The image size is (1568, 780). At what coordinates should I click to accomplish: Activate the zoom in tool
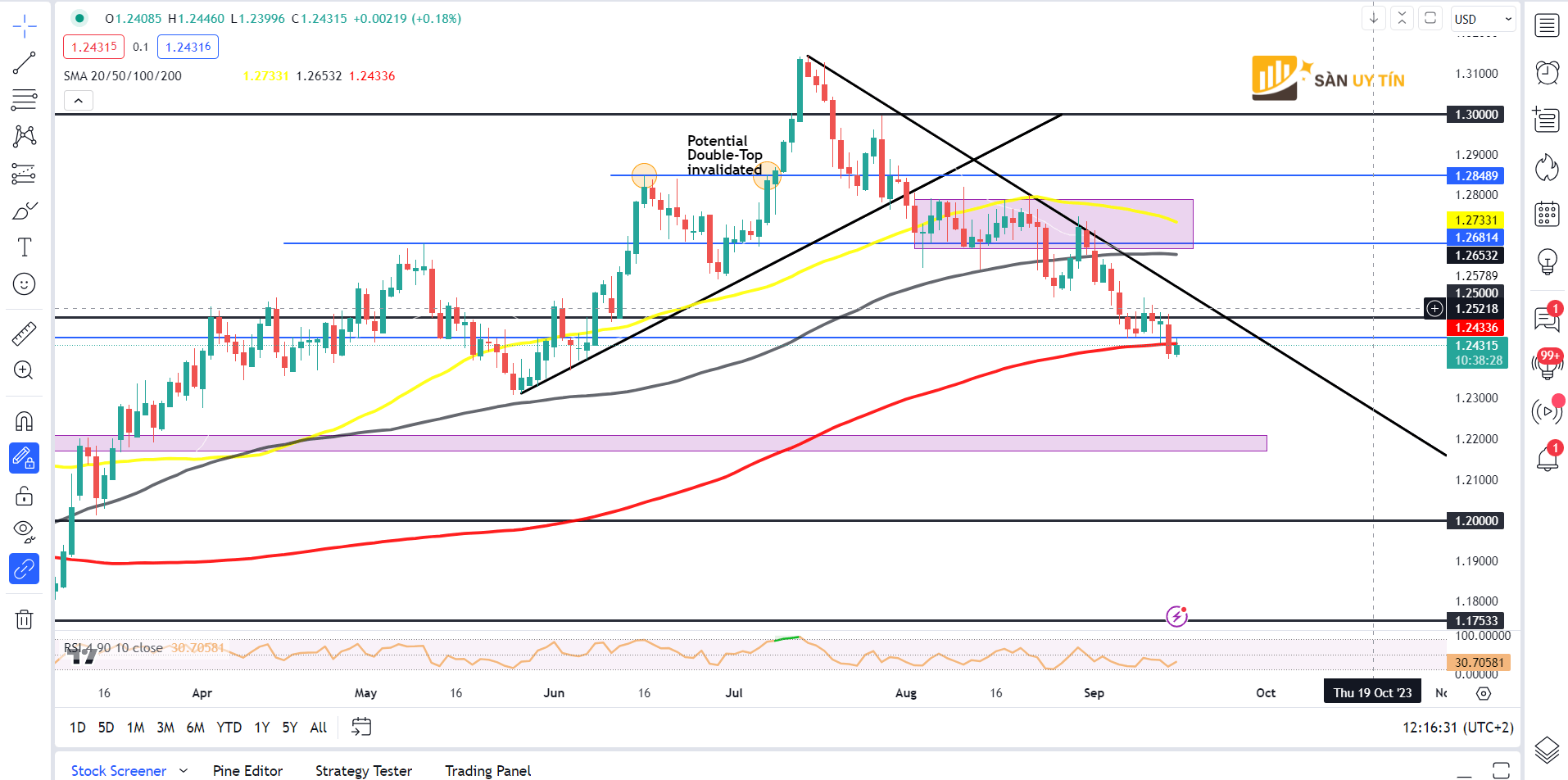point(25,370)
